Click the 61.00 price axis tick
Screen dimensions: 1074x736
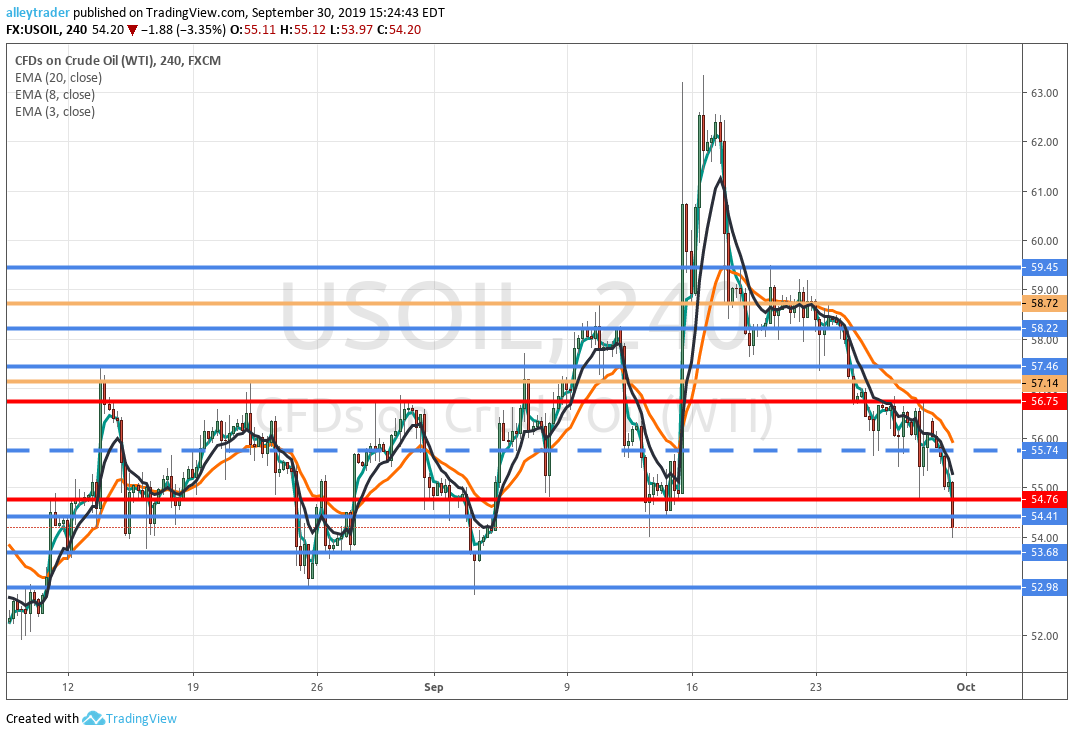(1045, 192)
